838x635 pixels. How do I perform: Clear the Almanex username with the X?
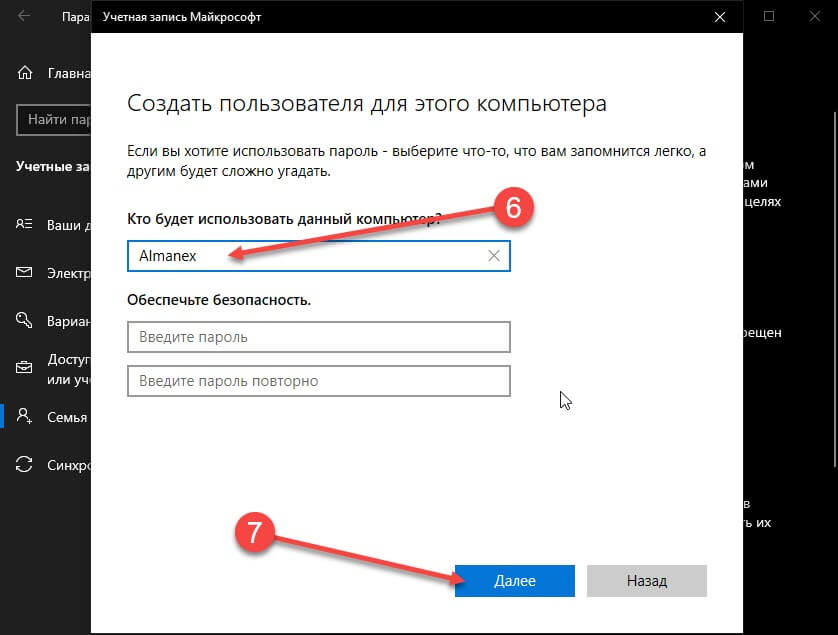[494, 255]
